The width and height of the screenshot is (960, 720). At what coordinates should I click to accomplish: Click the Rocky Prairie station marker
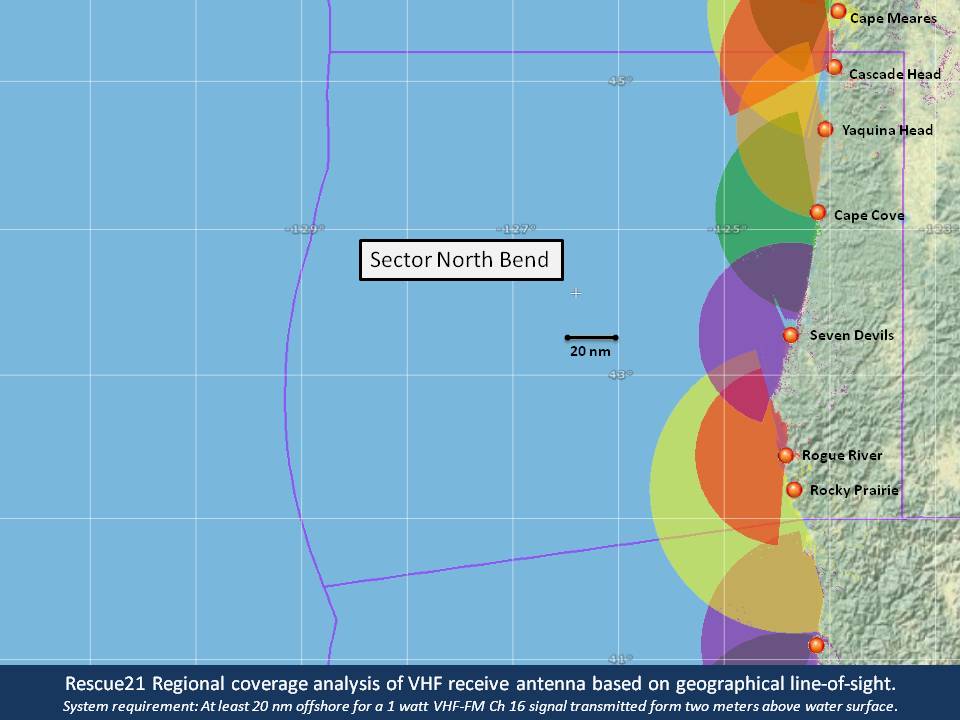(794, 489)
